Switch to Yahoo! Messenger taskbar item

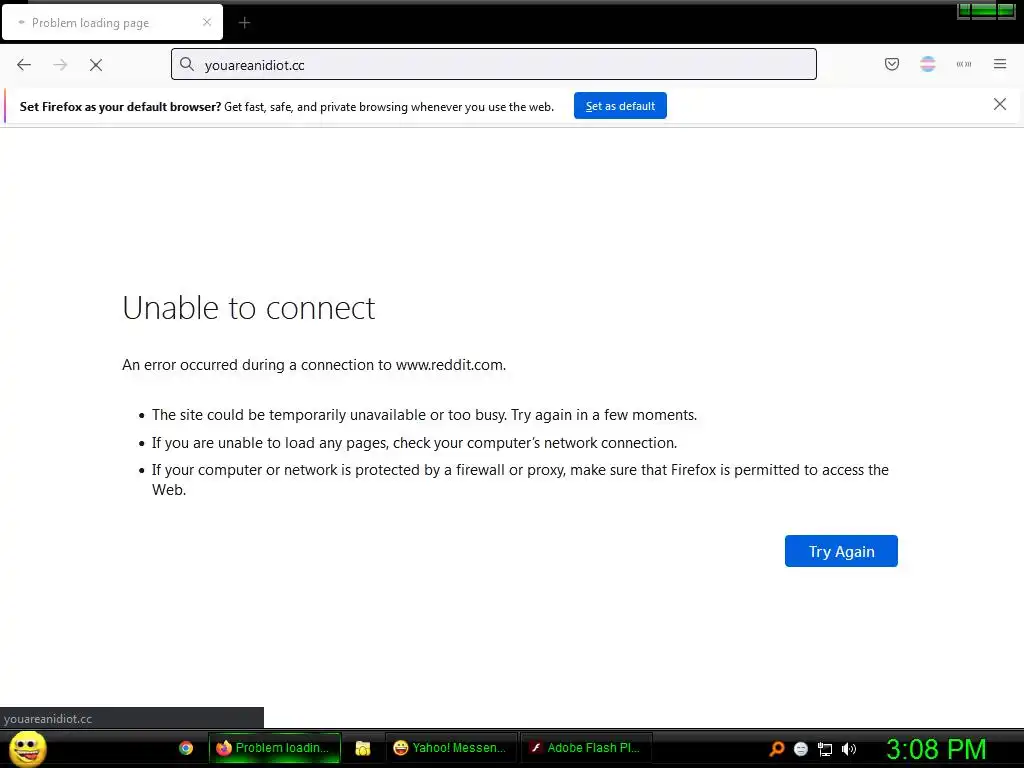point(451,748)
